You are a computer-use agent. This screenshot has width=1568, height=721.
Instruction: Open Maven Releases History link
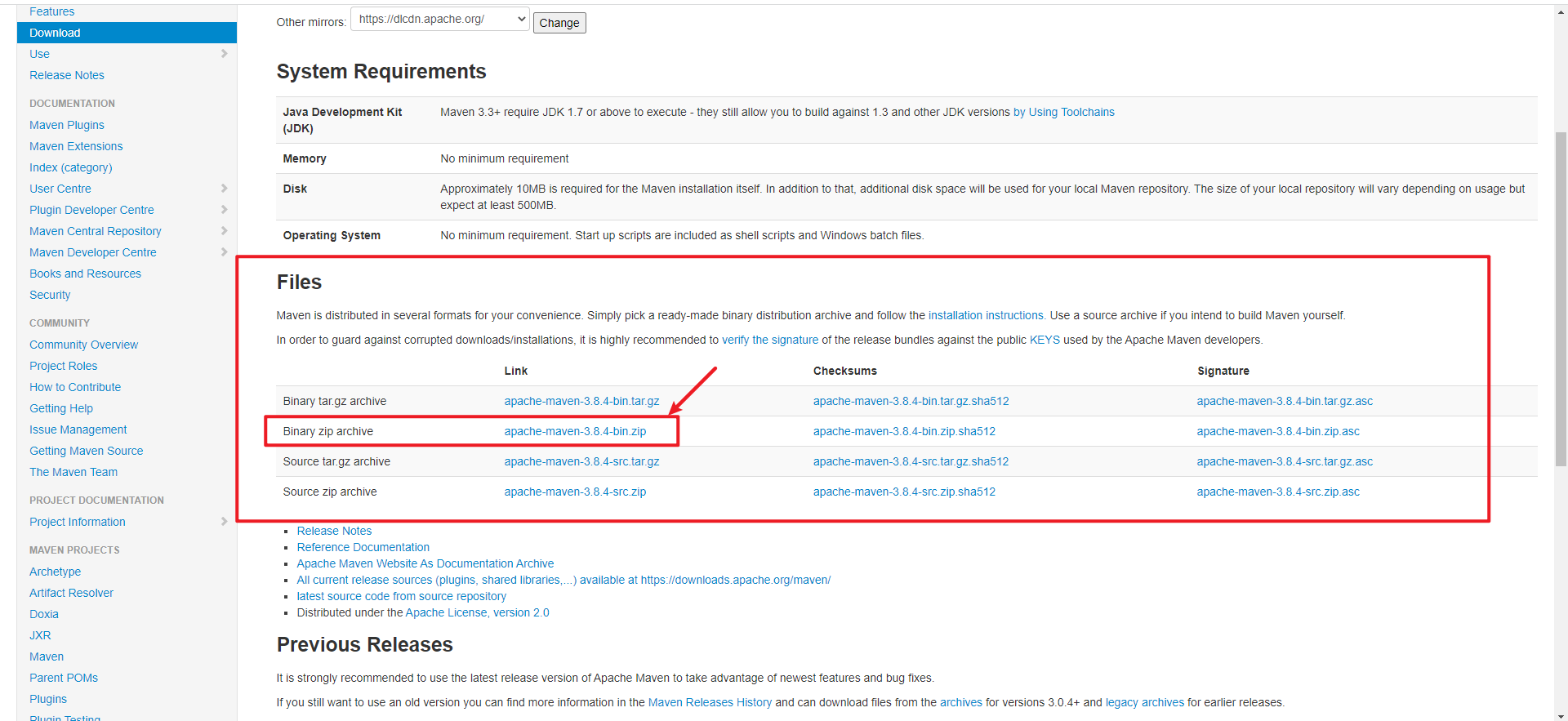coord(710,702)
